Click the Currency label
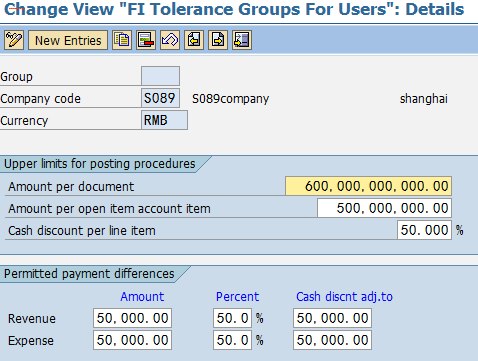The height and width of the screenshot is (361, 478). 24,121
